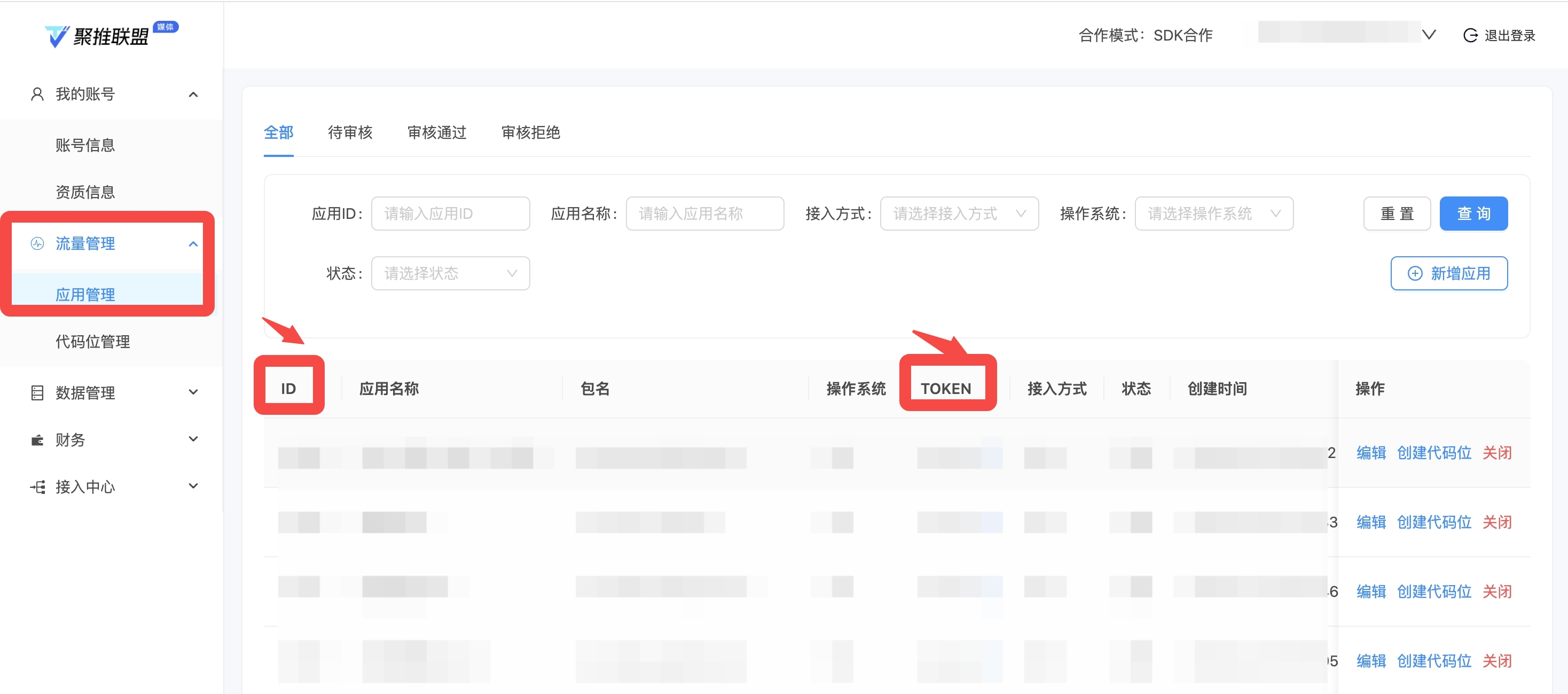Click the plus icon in 新增应用

coord(1415,274)
